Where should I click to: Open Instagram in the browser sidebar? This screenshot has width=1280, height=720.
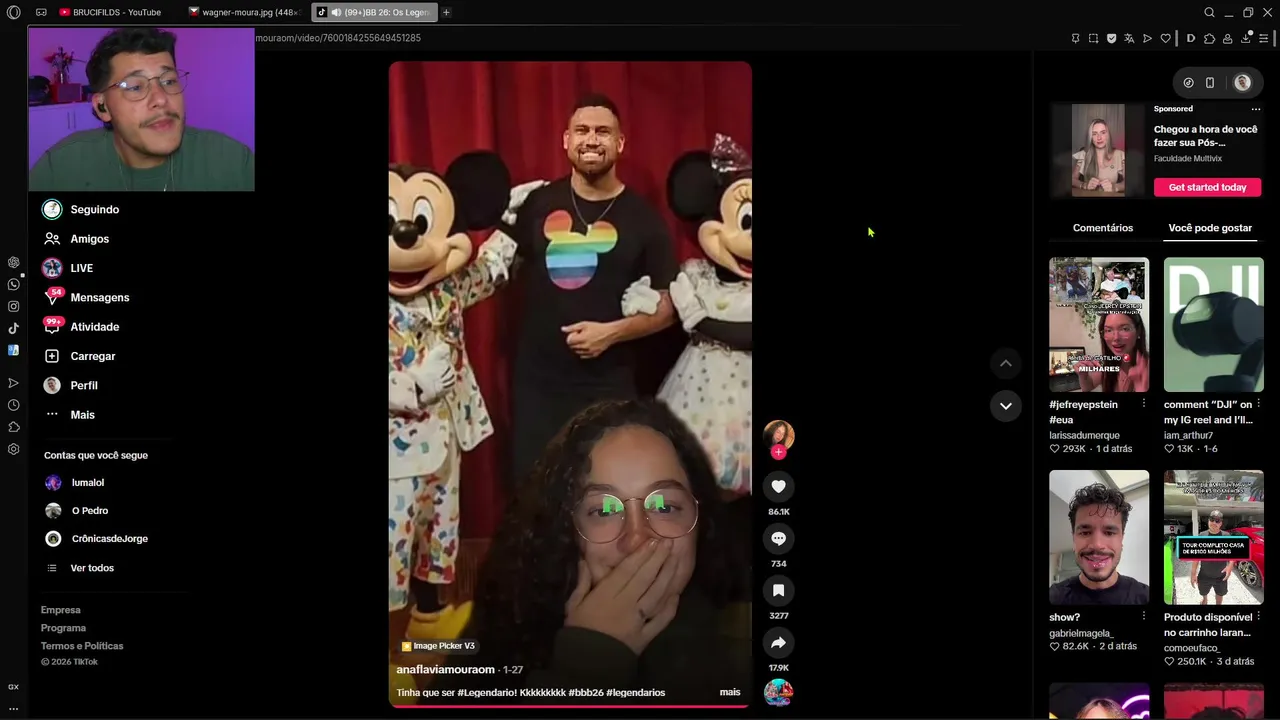click(x=13, y=306)
